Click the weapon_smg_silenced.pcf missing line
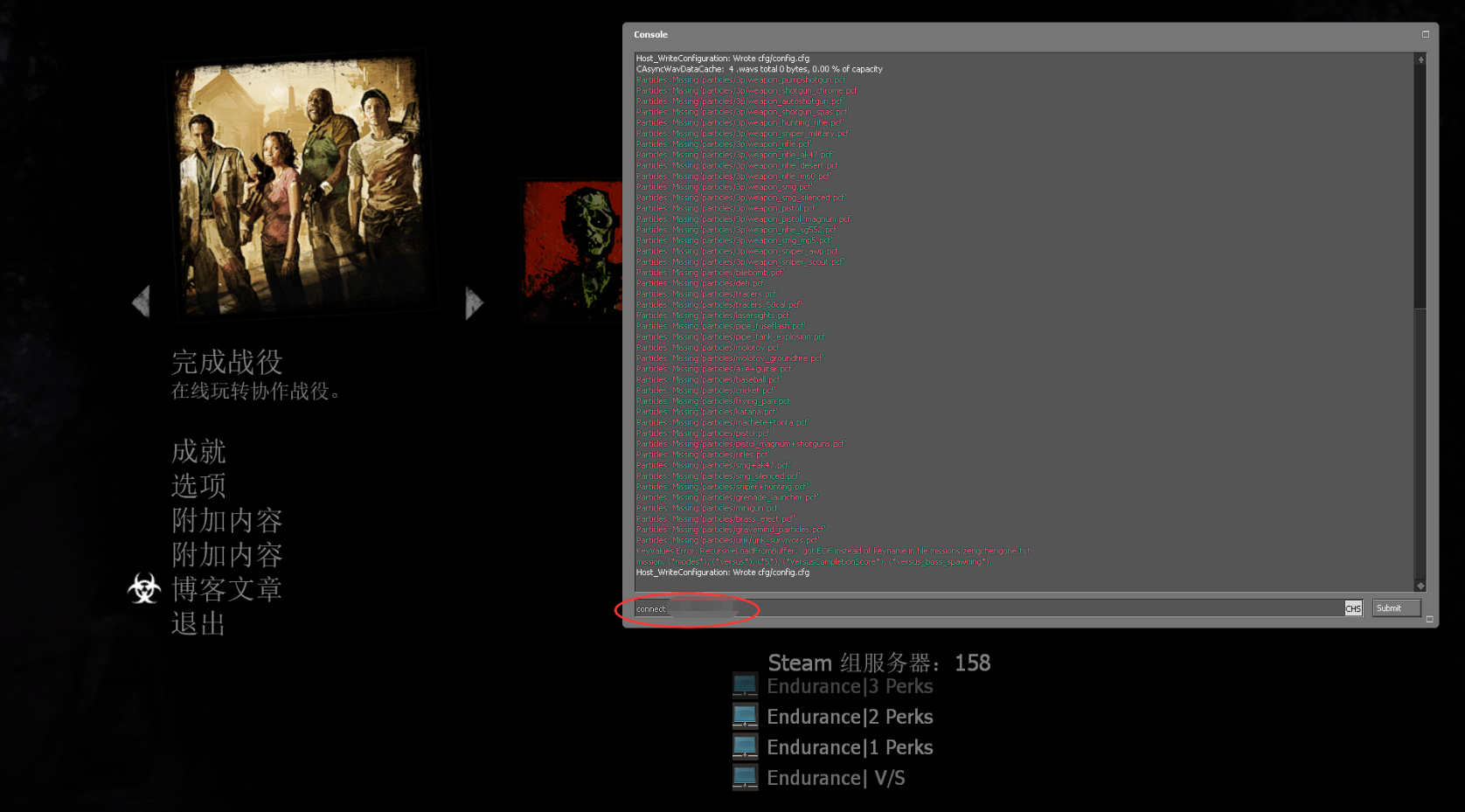 [740, 198]
